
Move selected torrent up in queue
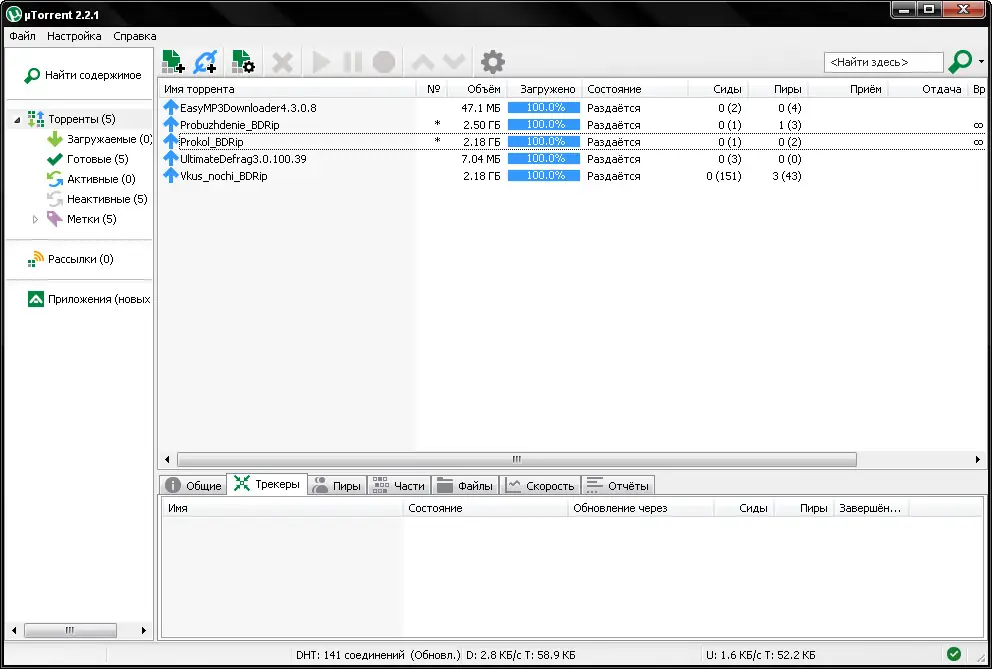pos(422,61)
